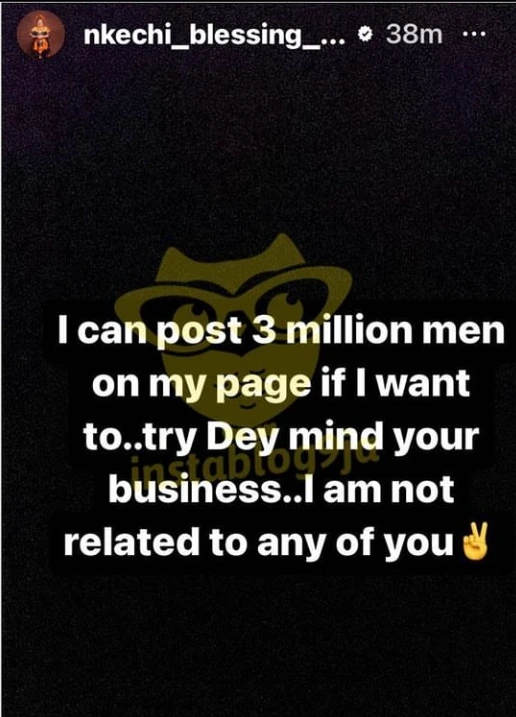Tap the nkechi_blessing profile avatar
The width and height of the screenshot is (516, 717).
[x=40, y=34]
